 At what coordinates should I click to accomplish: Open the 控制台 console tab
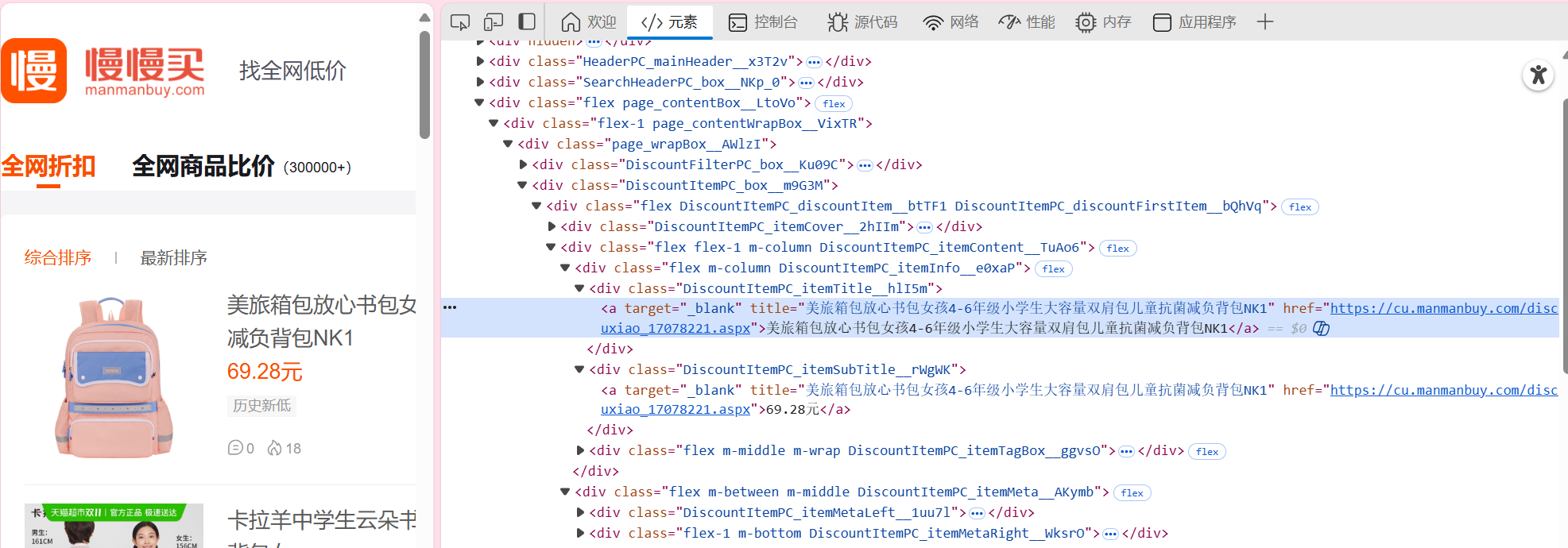(x=763, y=22)
